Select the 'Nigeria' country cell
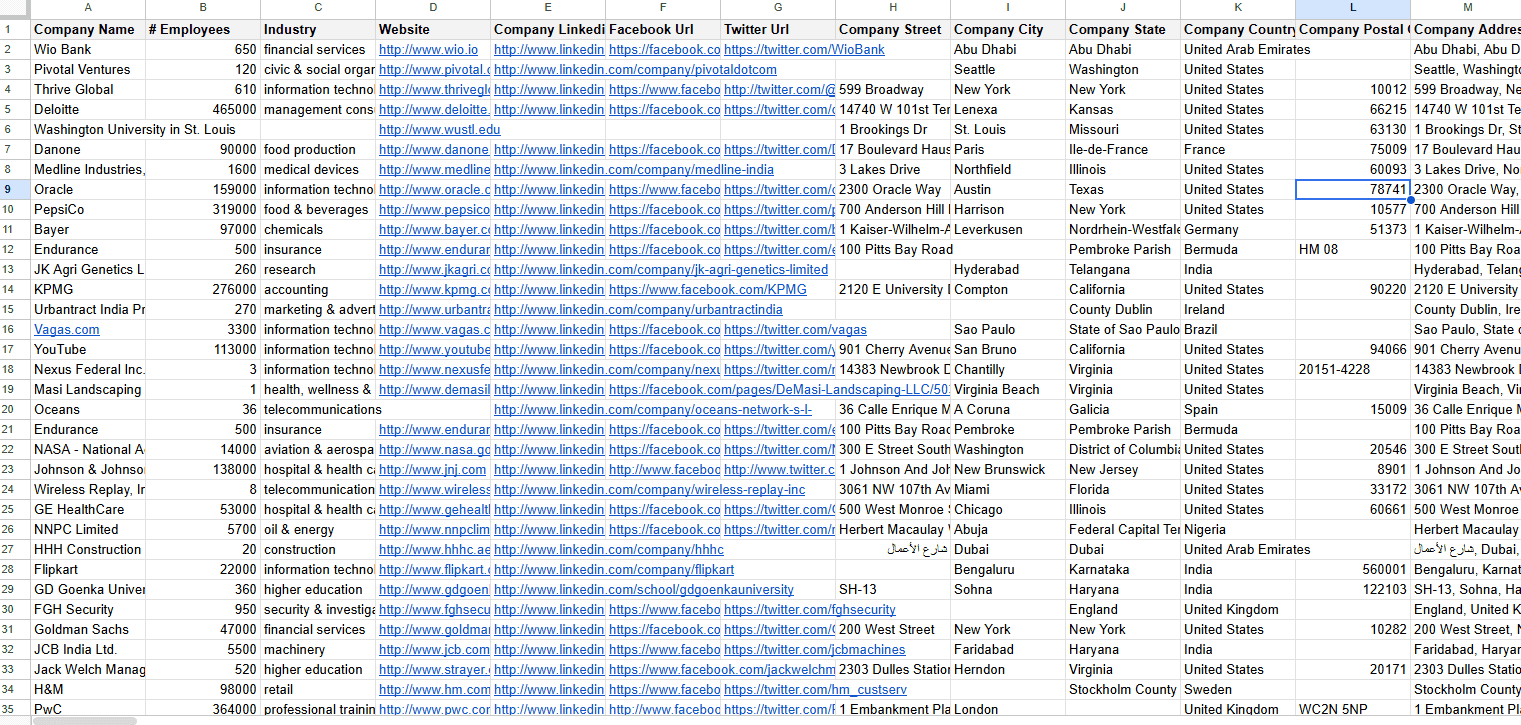Screen dimensions: 1521x725 1238,529
